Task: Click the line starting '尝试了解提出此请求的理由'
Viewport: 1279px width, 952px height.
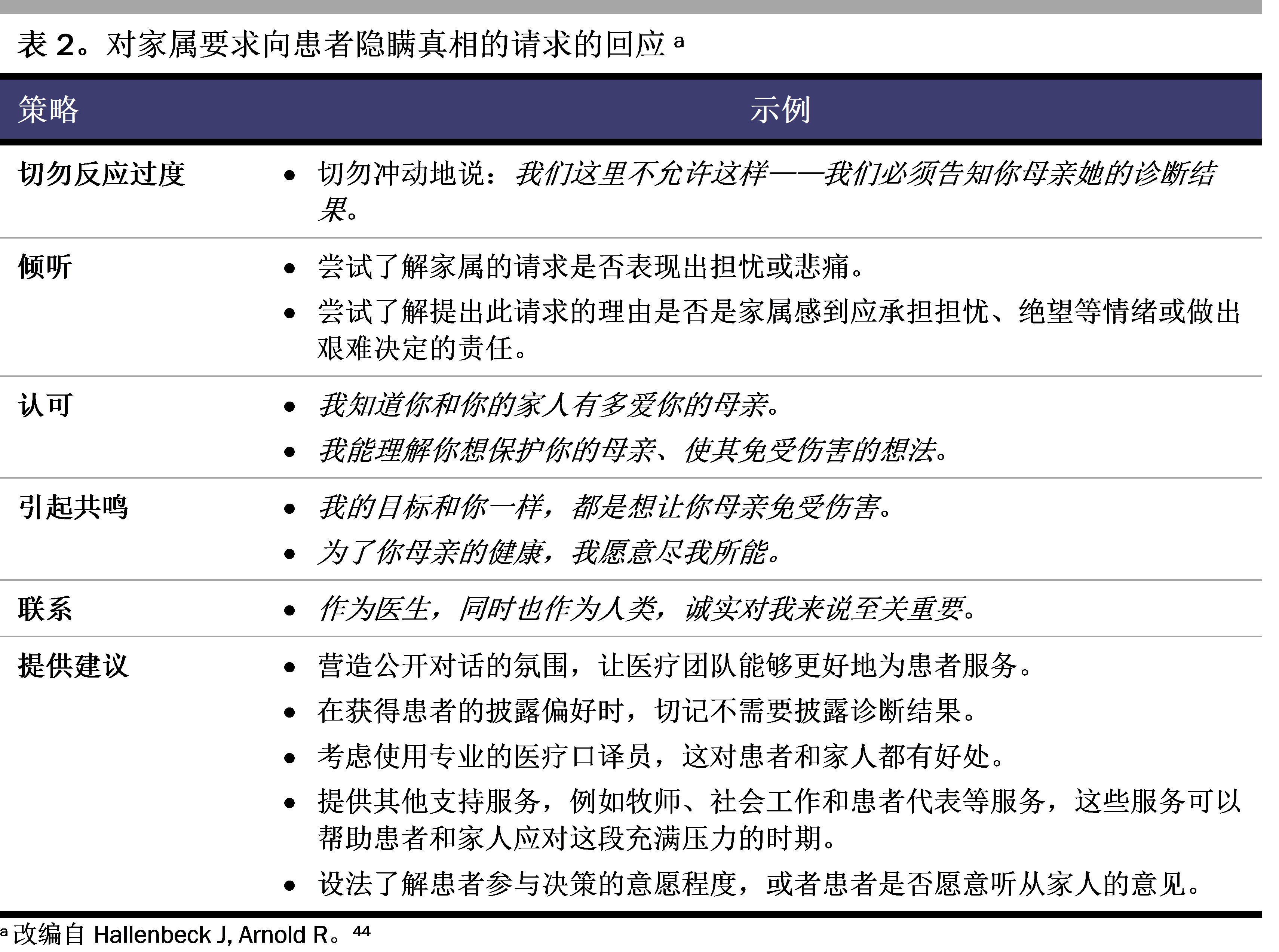Action: click(x=779, y=312)
